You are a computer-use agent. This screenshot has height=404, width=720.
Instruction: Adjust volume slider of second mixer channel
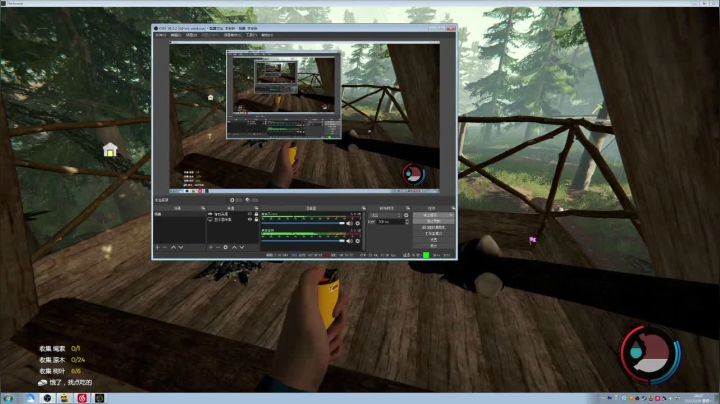point(303,241)
